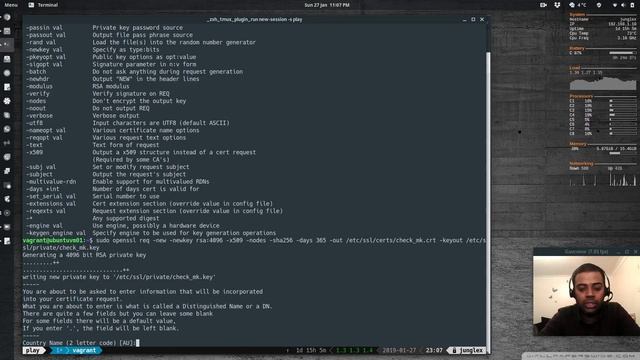Click the tmux uptime '1d 15h 5m'
The image size is (640, 360).
pyautogui.click(x=311, y=350)
